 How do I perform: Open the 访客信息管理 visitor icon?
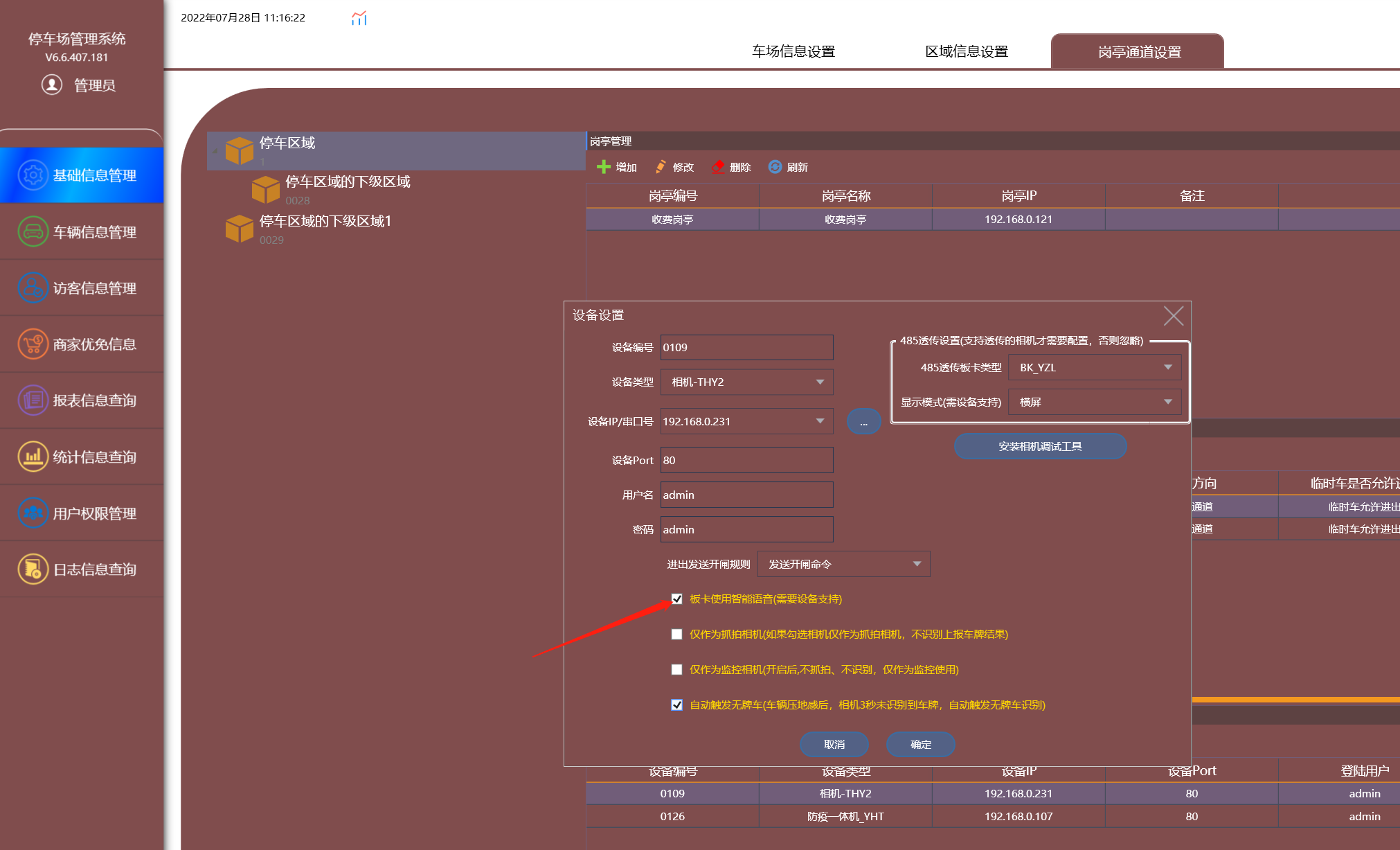pyautogui.click(x=33, y=287)
